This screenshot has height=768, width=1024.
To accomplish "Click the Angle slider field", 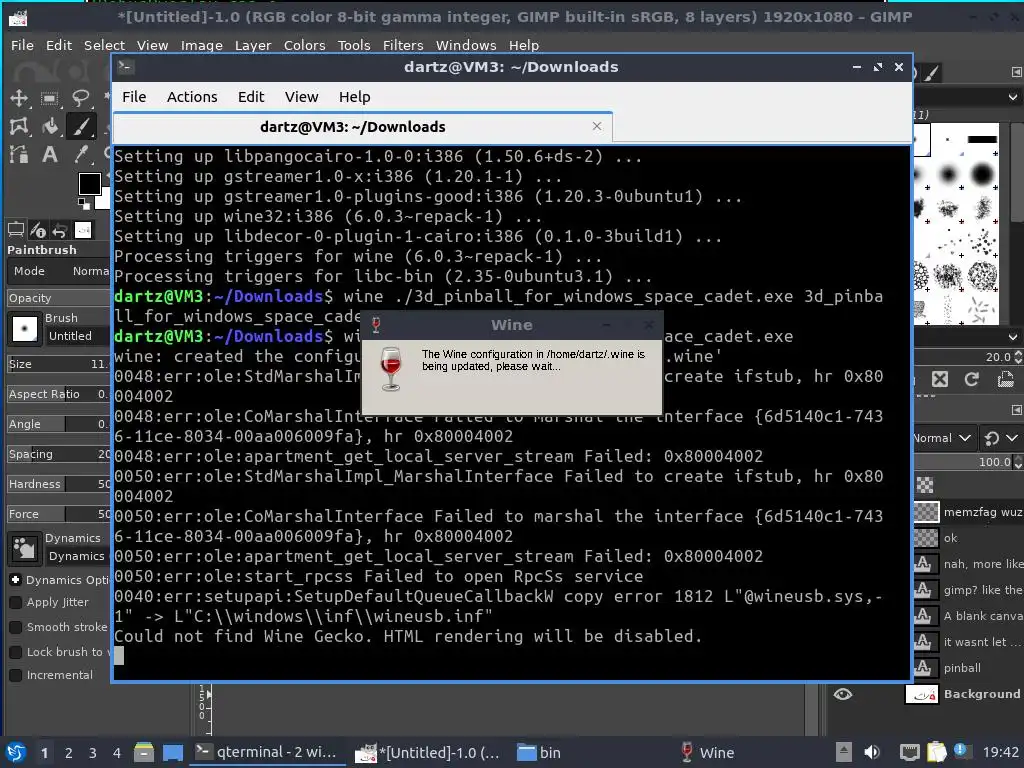I will click(x=59, y=424).
